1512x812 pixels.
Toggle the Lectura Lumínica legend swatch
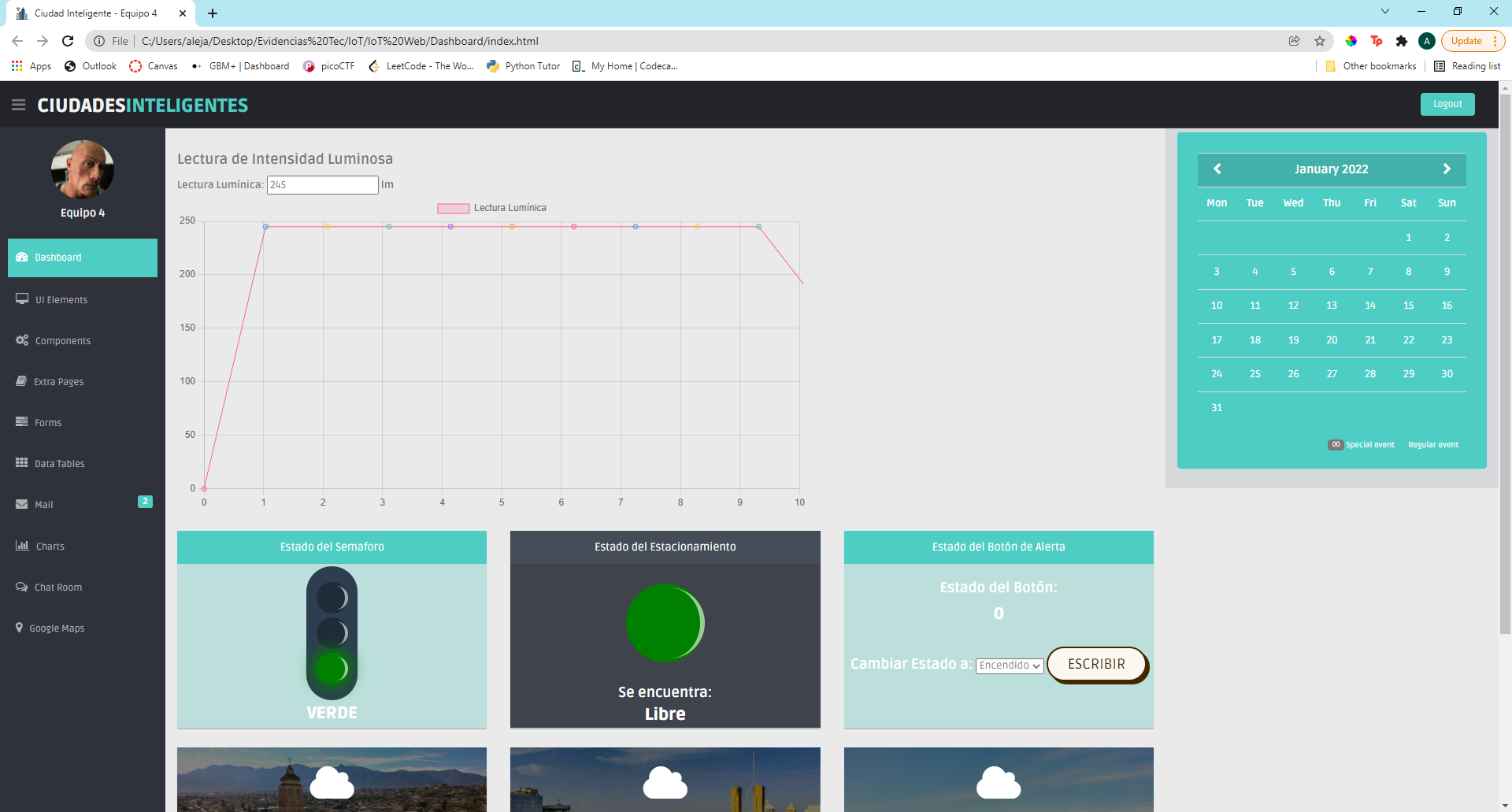pos(453,208)
